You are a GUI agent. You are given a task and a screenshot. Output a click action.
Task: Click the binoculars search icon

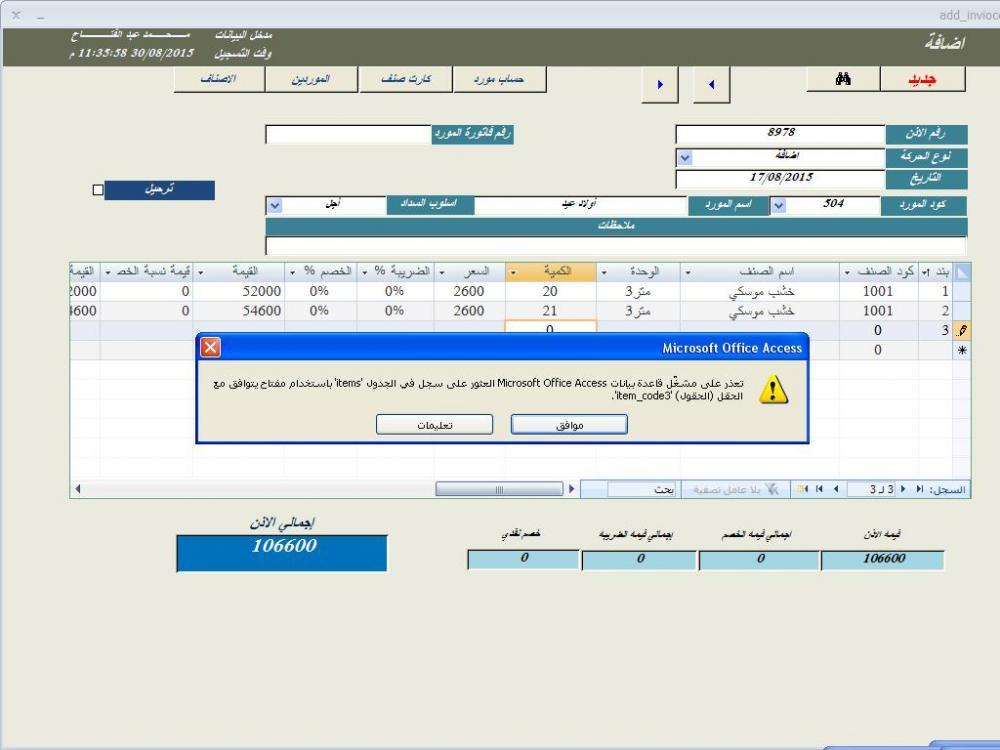point(843,80)
